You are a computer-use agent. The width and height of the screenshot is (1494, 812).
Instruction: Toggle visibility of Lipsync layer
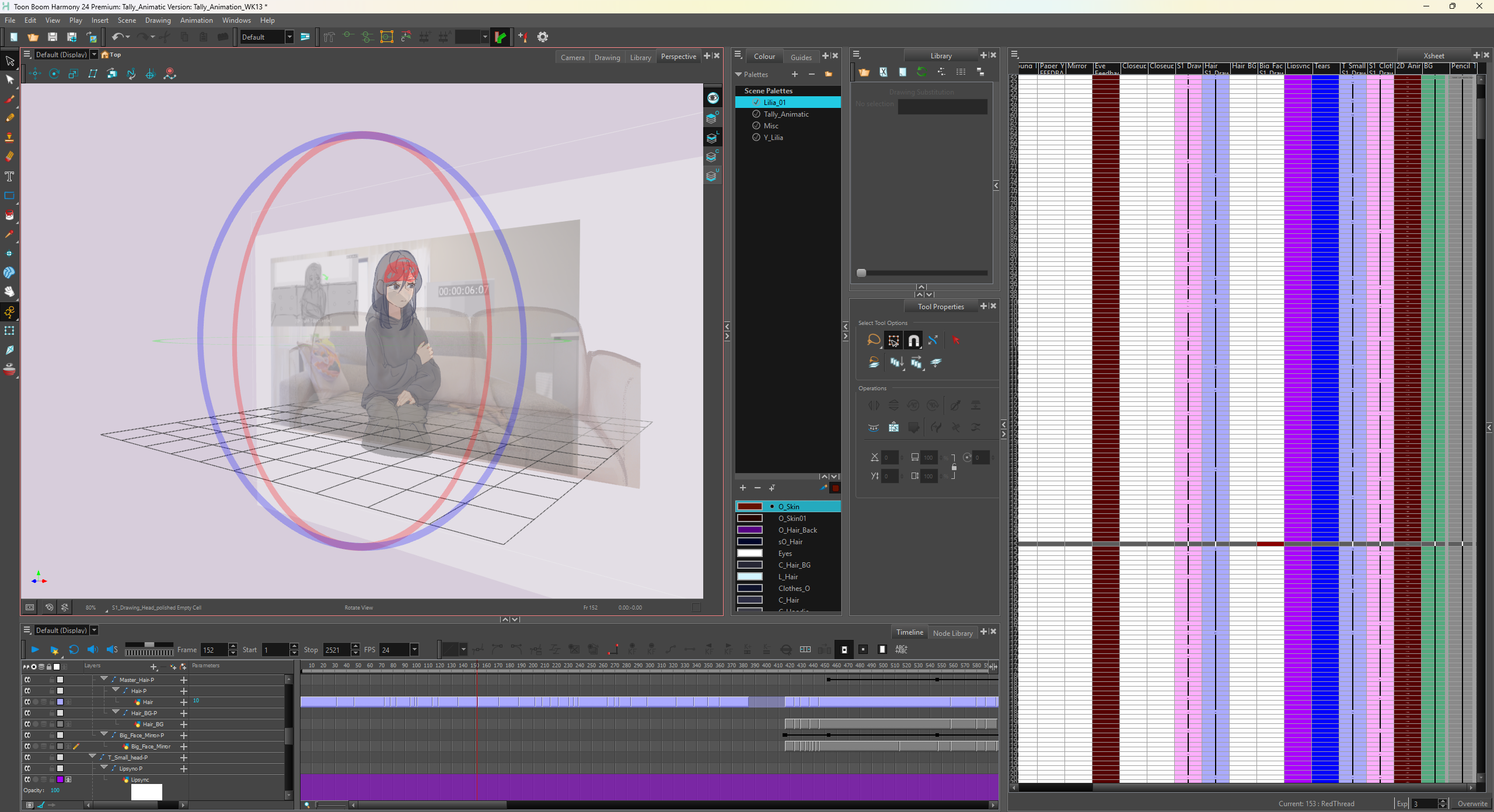click(27, 779)
